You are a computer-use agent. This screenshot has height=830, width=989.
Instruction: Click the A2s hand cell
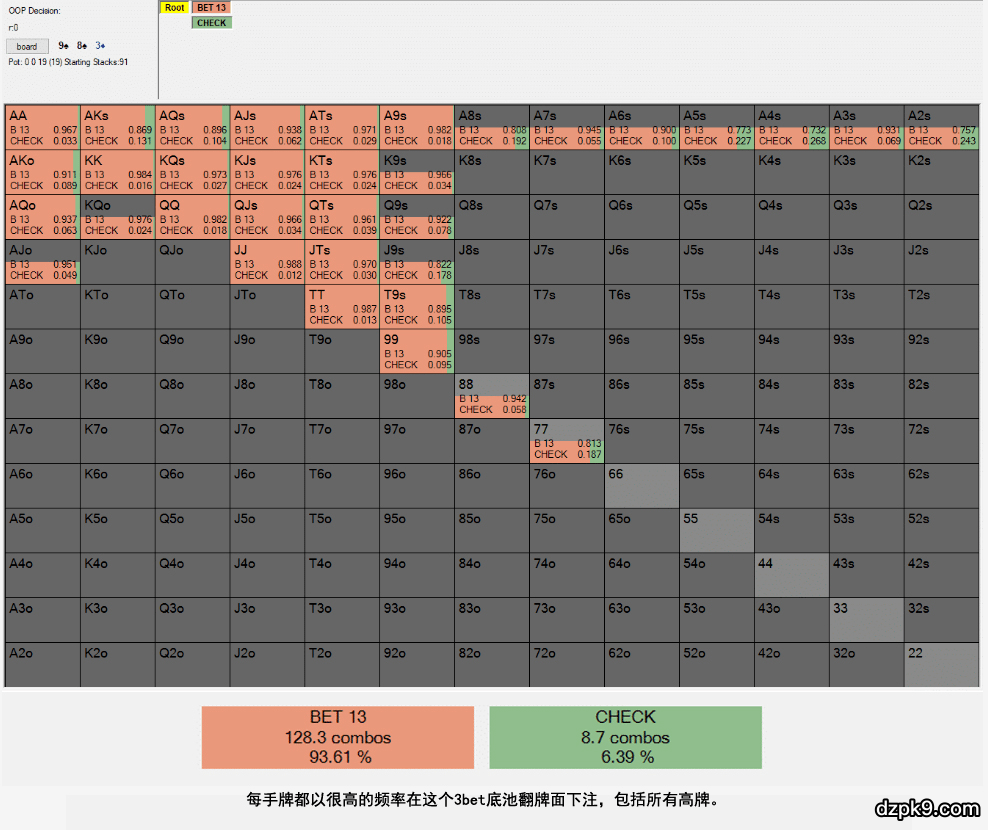940,127
